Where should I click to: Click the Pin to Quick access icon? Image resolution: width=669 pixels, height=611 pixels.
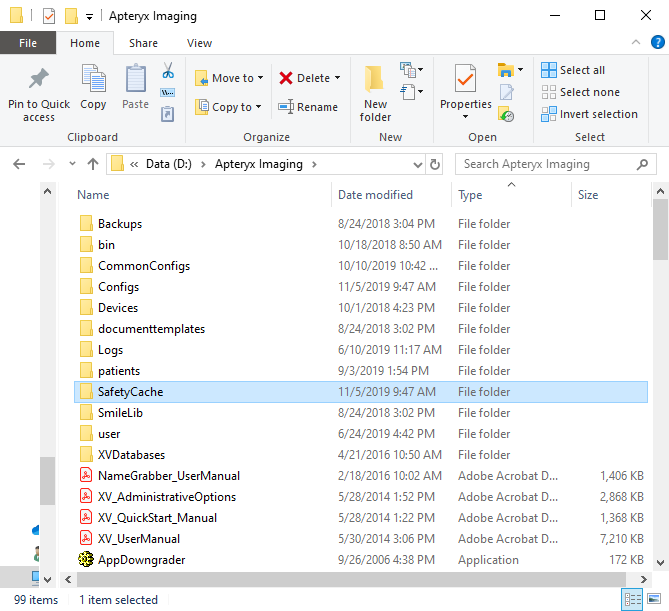(x=38, y=79)
